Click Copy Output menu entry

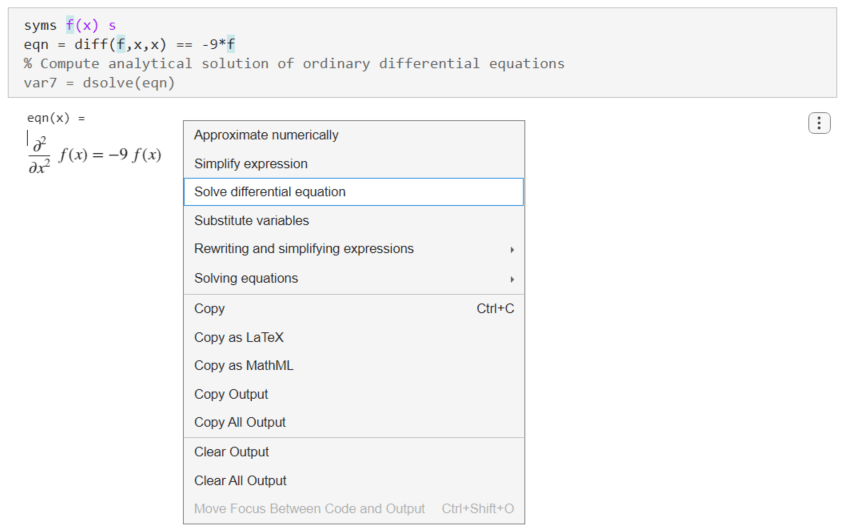click(x=231, y=394)
